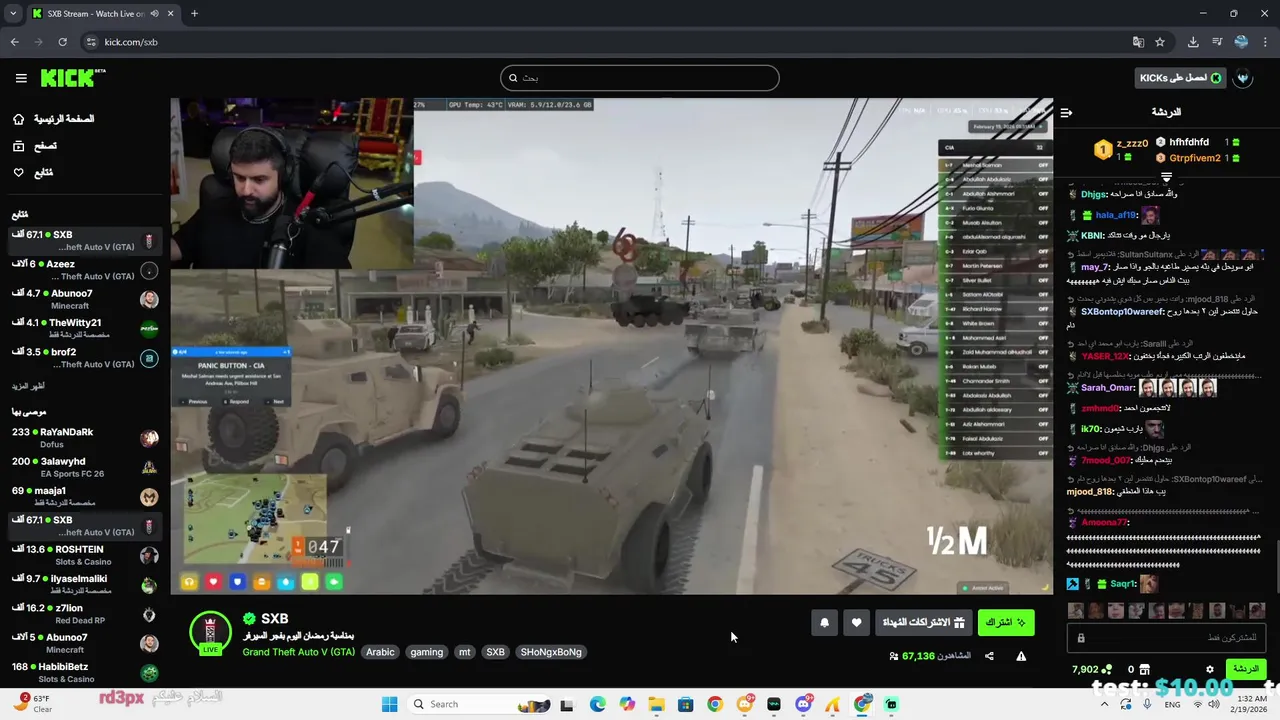Open the chat shop icon
Screen dimensions: 1280x720
click(x=1145, y=669)
